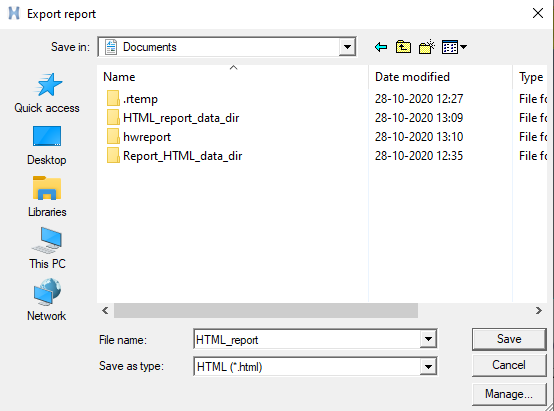Sort by Name column header
Screen dimensions: 554x411
point(232,77)
